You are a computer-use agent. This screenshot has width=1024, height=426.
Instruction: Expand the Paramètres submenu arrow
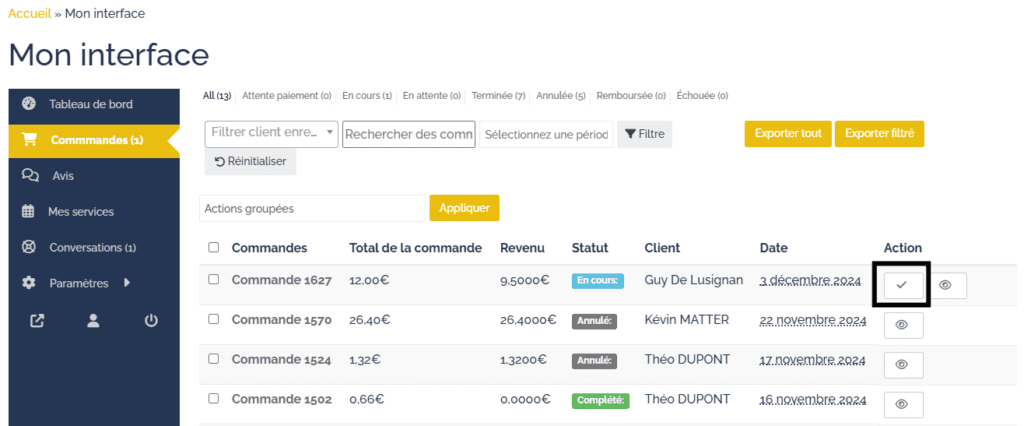pyautogui.click(x=127, y=283)
